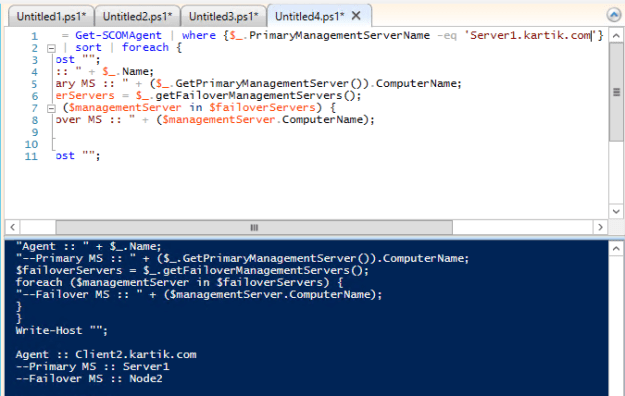This screenshot has width=625, height=396.
Task: Collapse the script pane with the round arrow
Action: point(614,15)
